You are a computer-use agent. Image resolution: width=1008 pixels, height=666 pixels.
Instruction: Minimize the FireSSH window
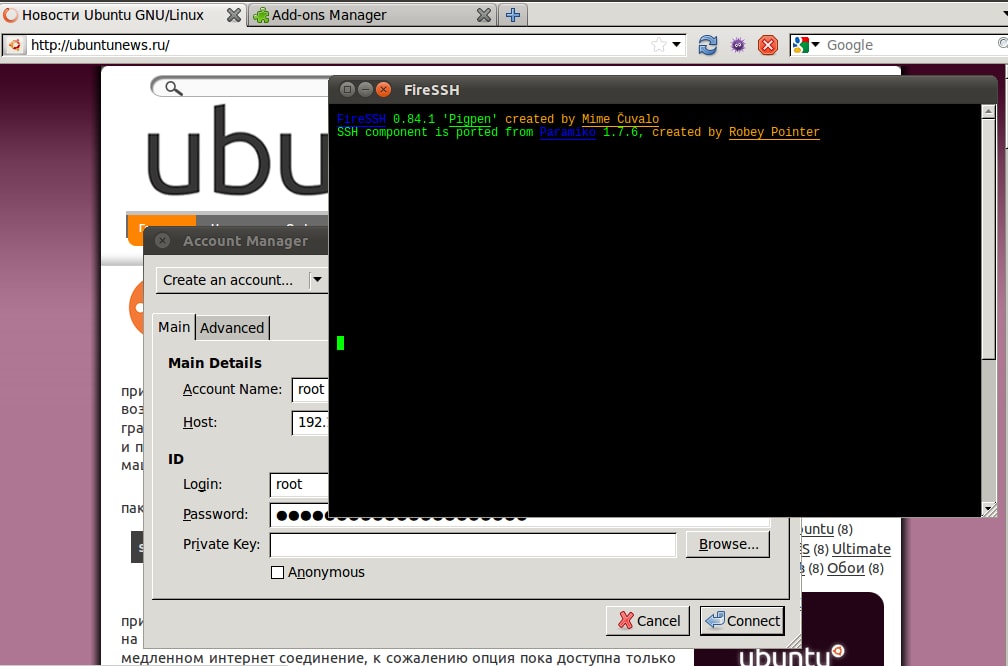point(365,89)
